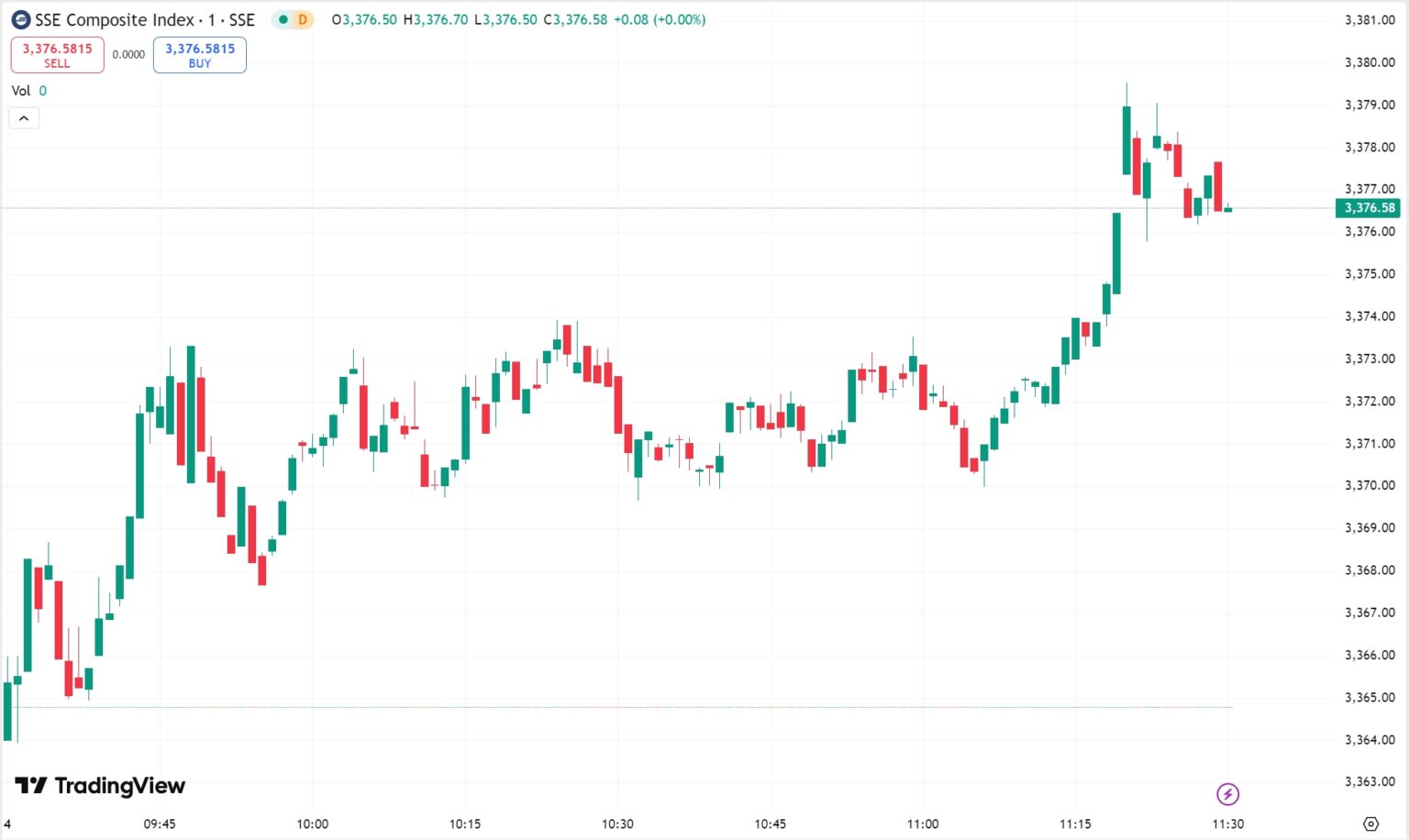Open chart settings gear icon

[x=1370, y=823]
